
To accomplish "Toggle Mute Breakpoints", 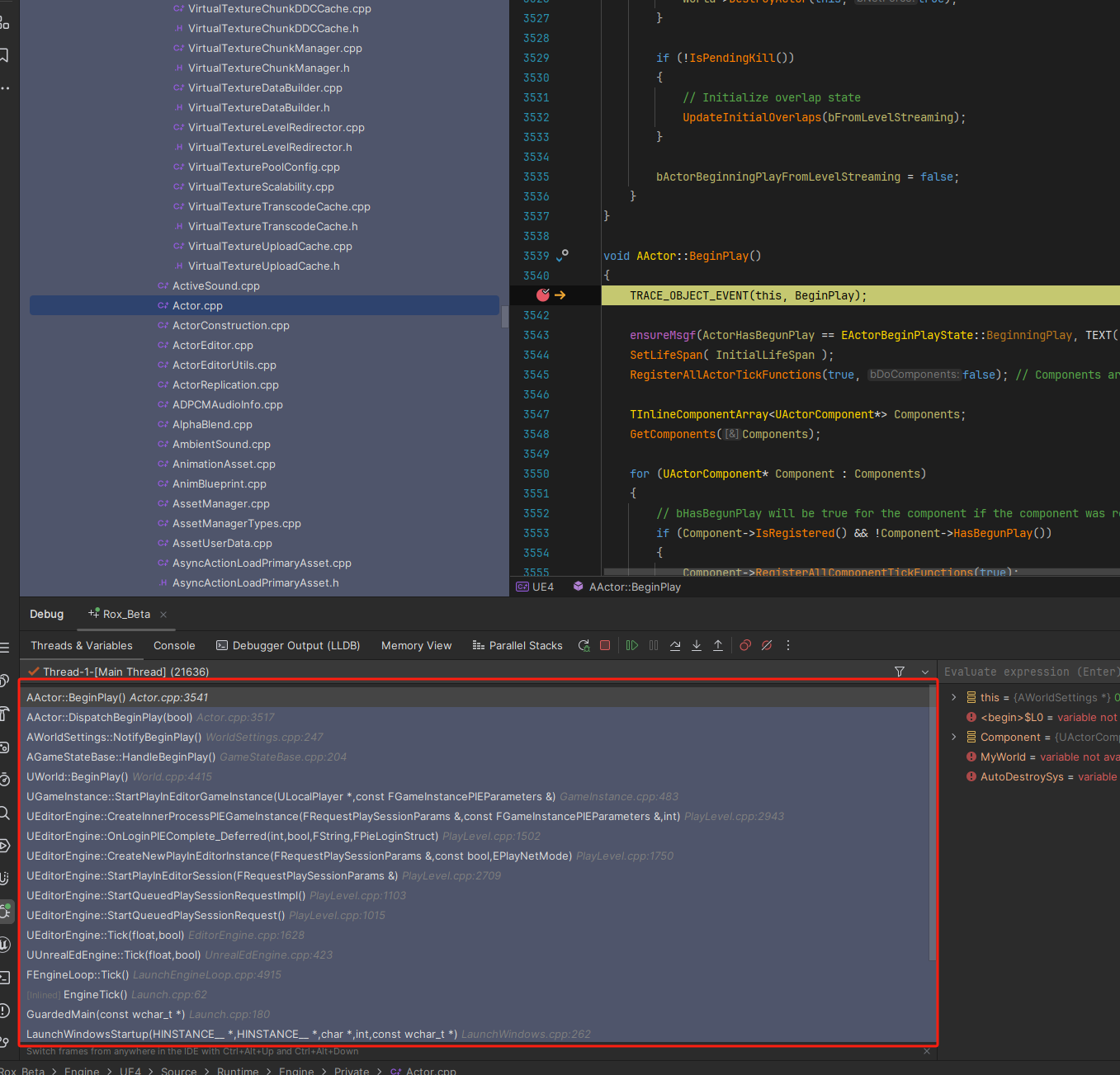I will click(767, 645).
